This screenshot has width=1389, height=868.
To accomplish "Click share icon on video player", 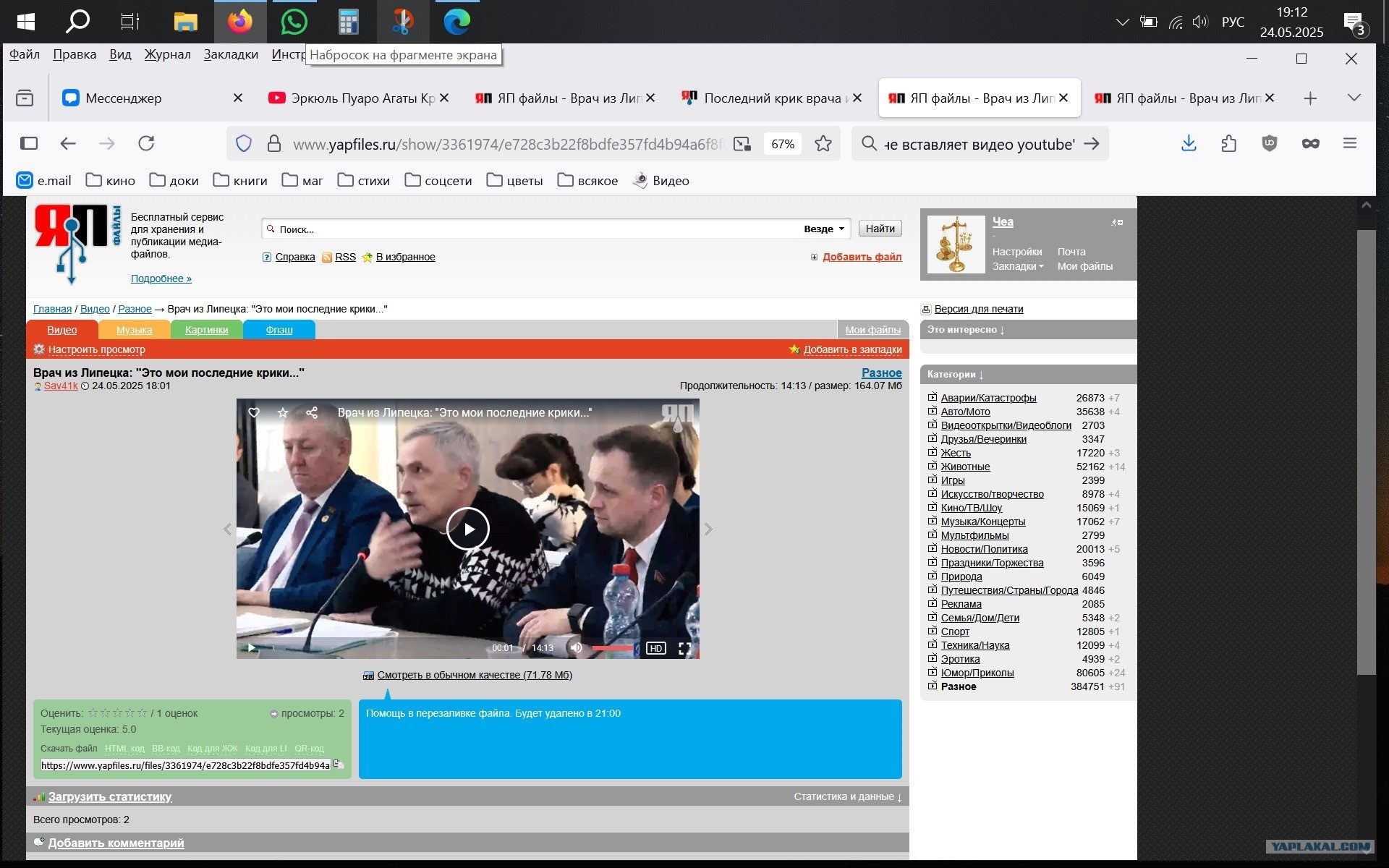I will [x=312, y=412].
